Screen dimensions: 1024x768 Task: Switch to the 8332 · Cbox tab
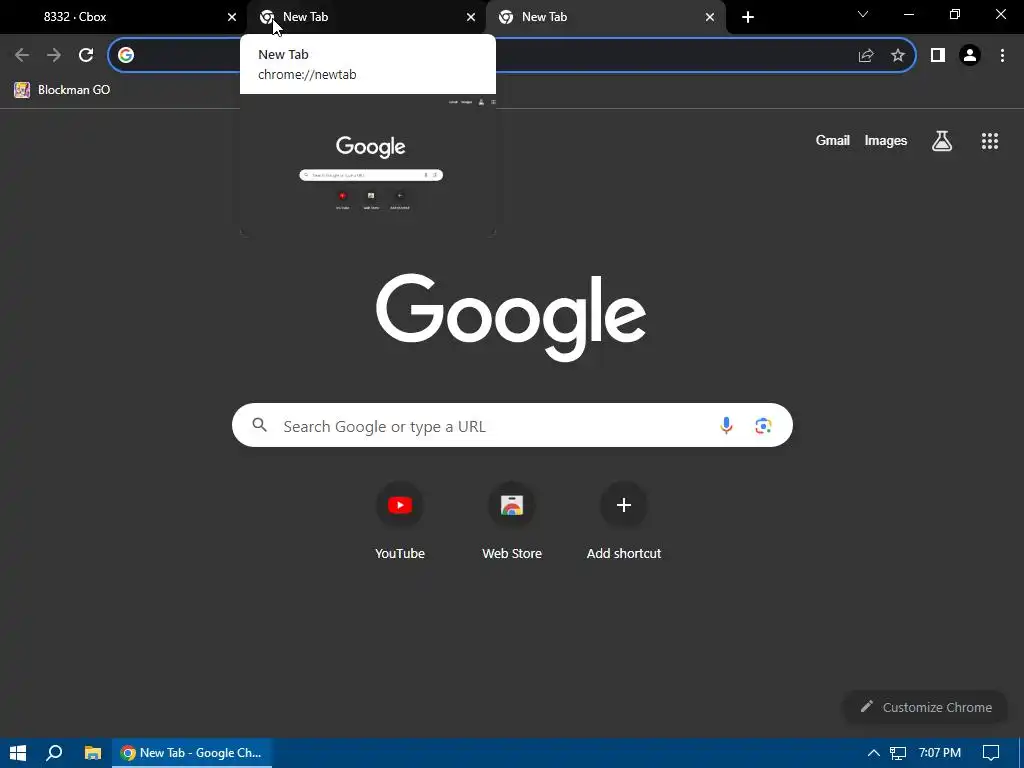(x=124, y=17)
